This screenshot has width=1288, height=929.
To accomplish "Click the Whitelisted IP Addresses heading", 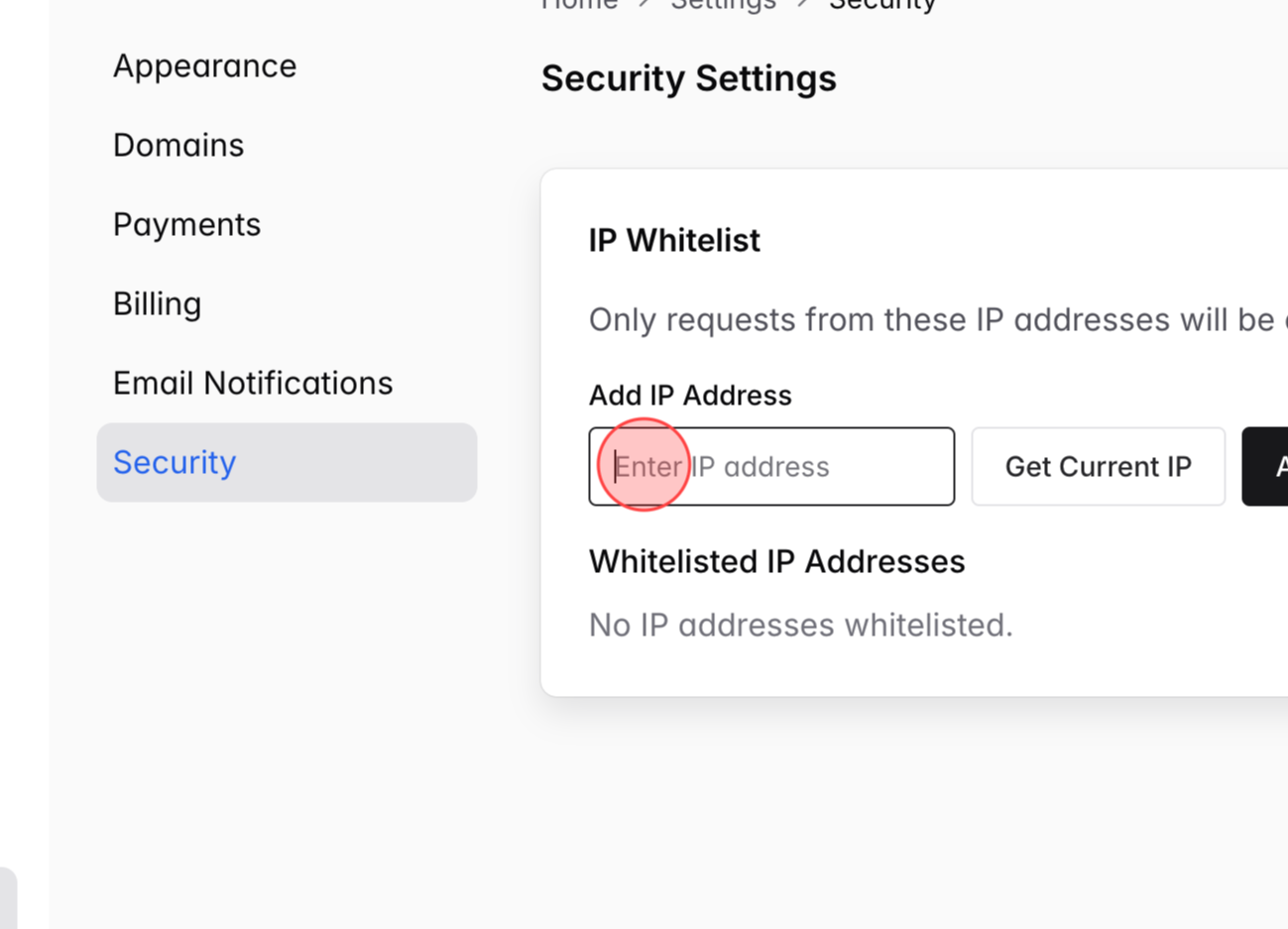I will [776, 561].
